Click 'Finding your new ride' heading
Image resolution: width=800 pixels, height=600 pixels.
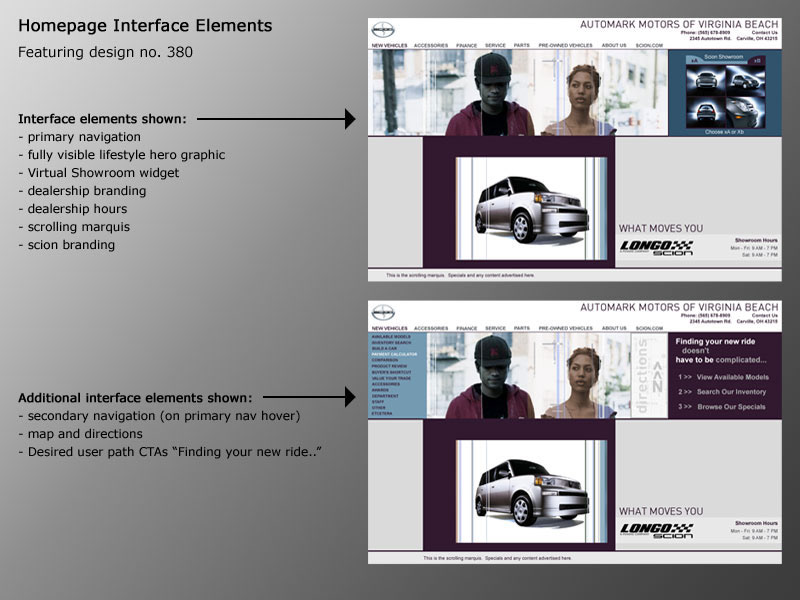pos(715,341)
